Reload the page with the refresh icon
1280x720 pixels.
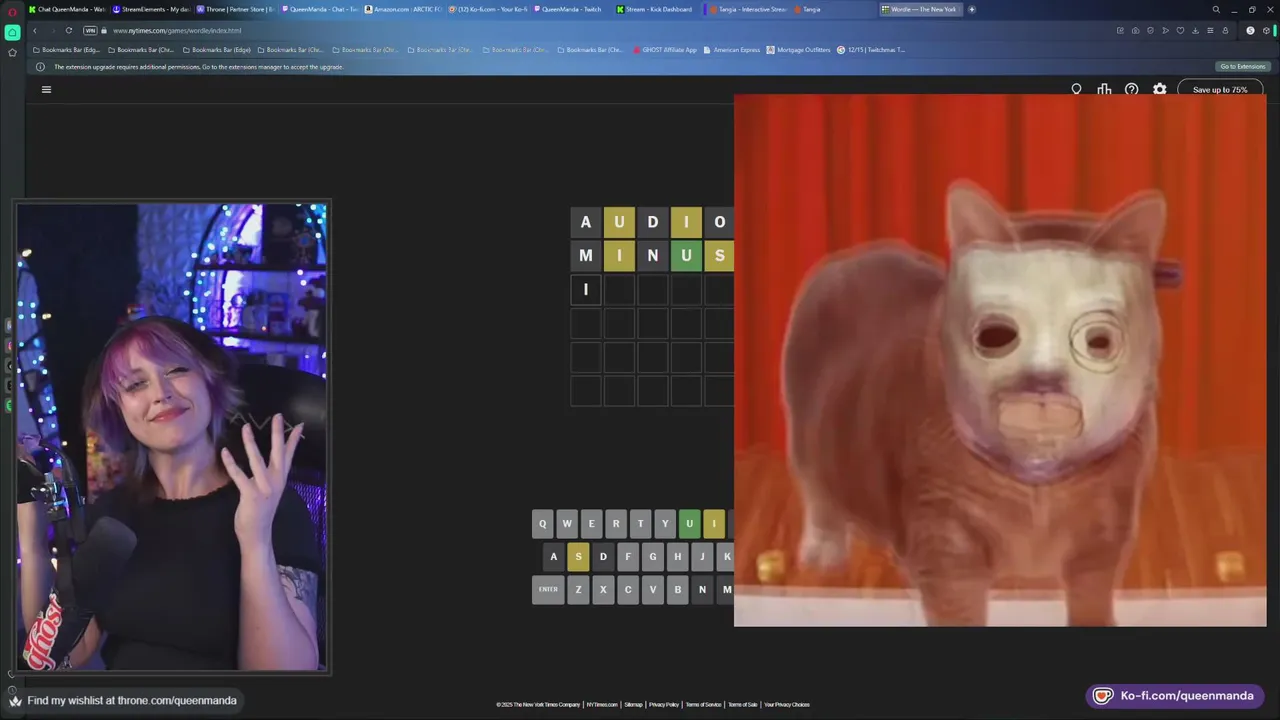click(68, 30)
